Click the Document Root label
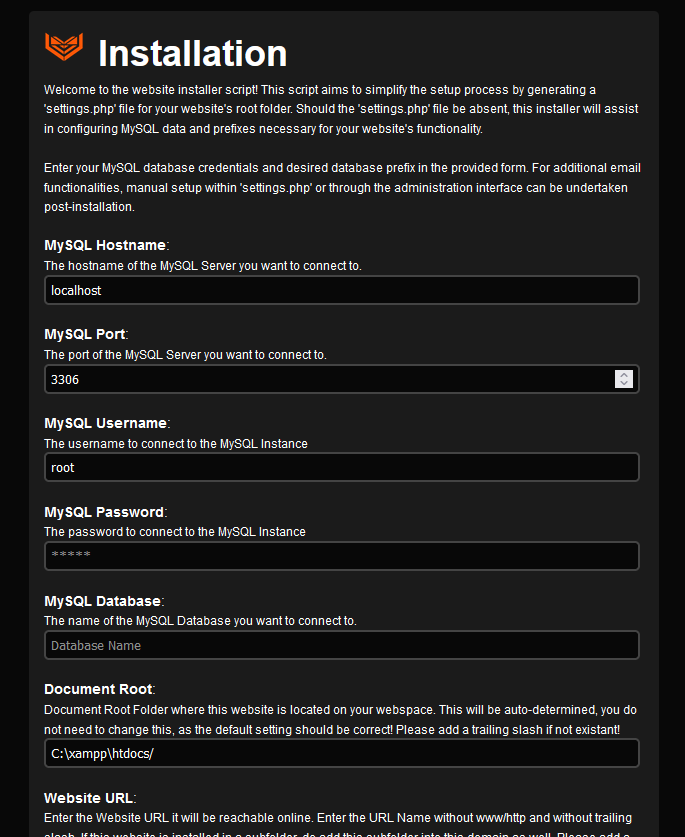The width and height of the screenshot is (685, 837). tap(99, 689)
